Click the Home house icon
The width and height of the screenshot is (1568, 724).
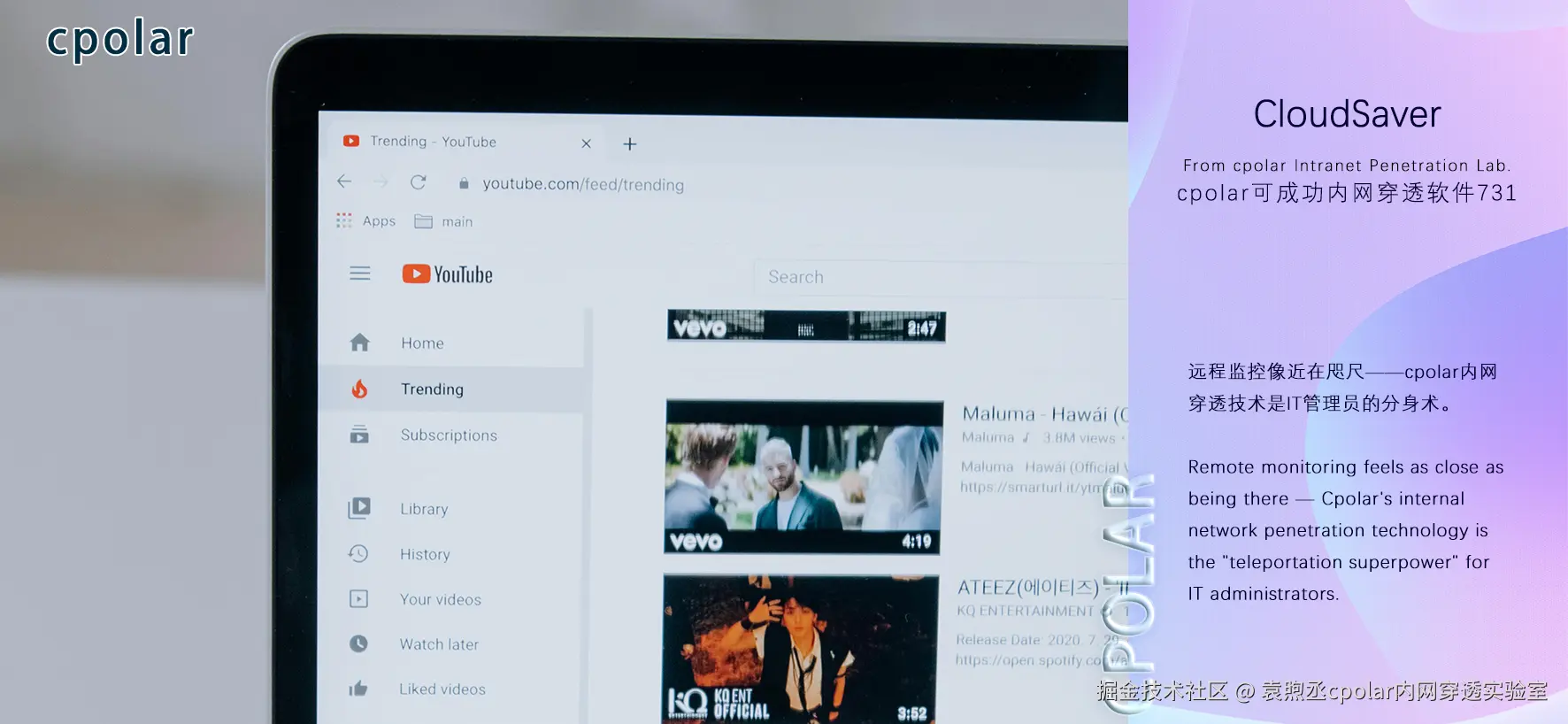(359, 343)
